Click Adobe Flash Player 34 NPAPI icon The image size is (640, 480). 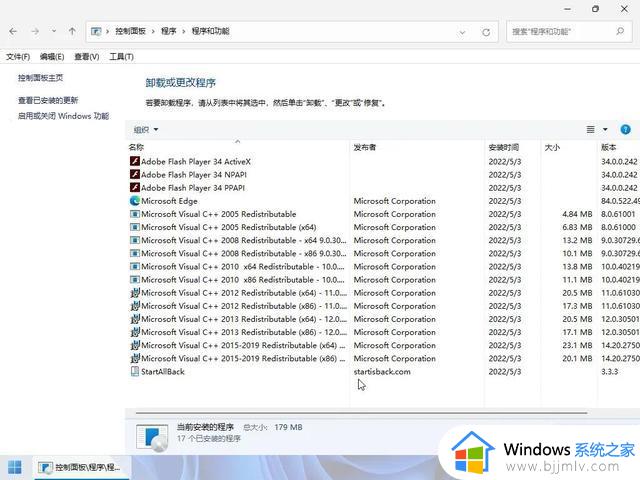click(135, 174)
